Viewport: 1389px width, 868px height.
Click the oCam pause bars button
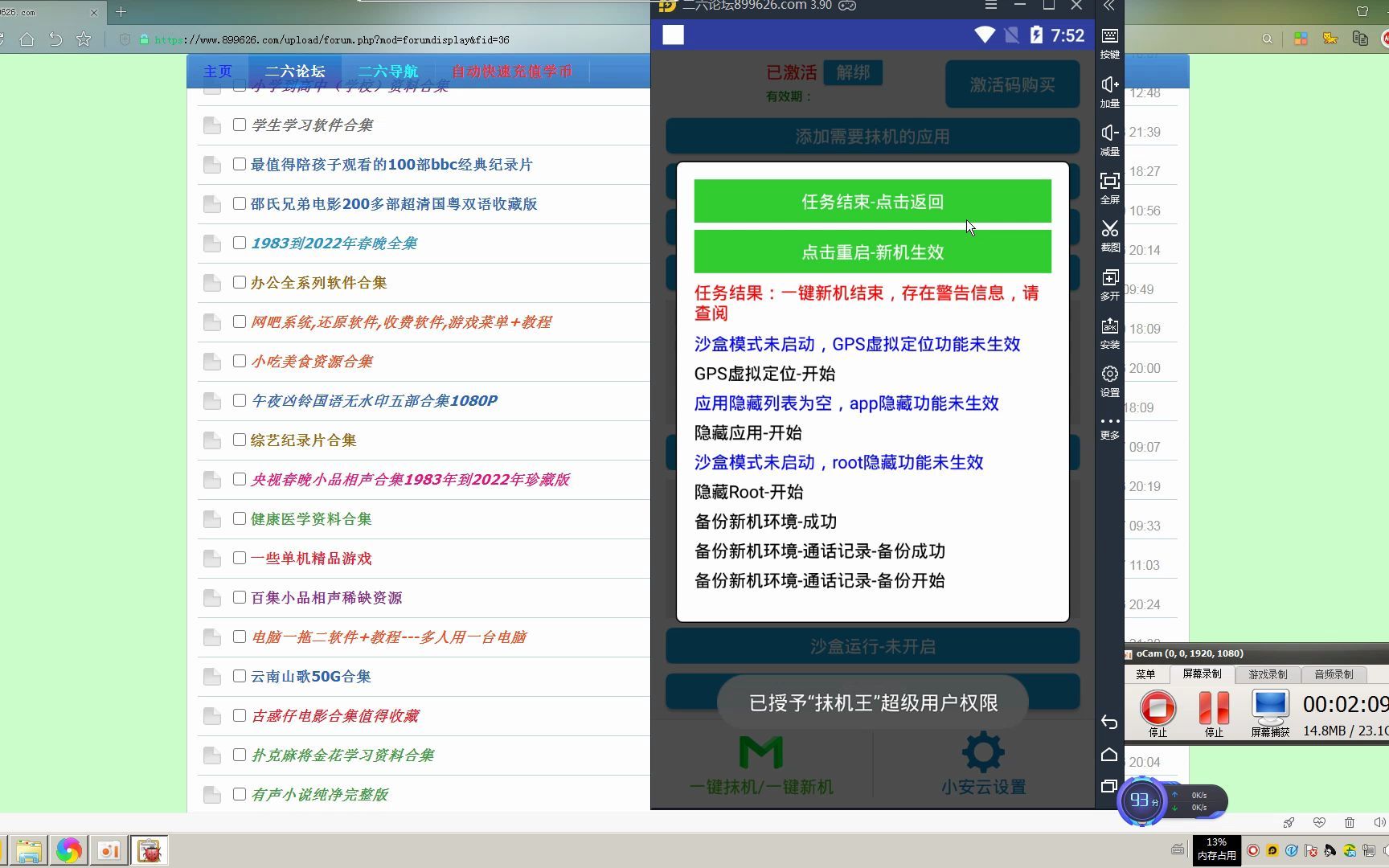[x=1214, y=707]
